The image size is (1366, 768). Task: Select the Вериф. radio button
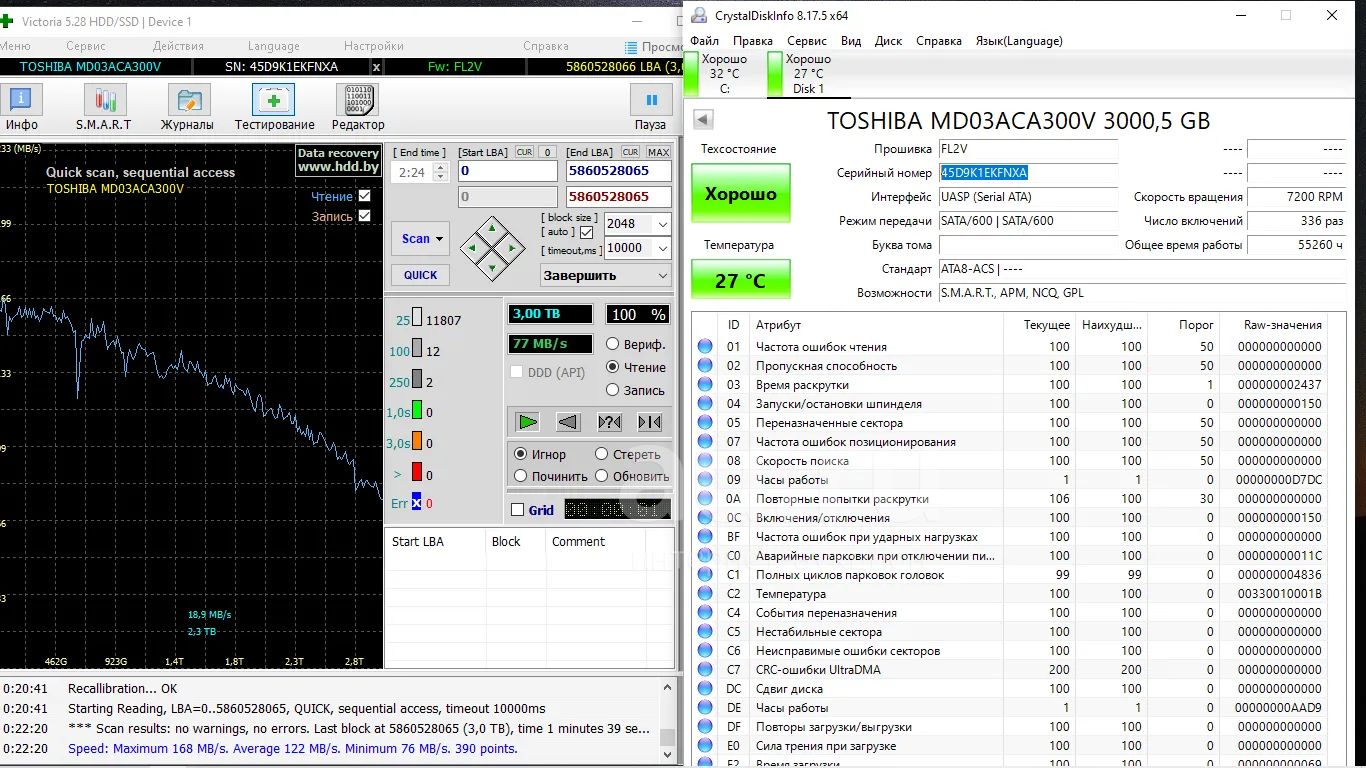pyautogui.click(x=613, y=344)
